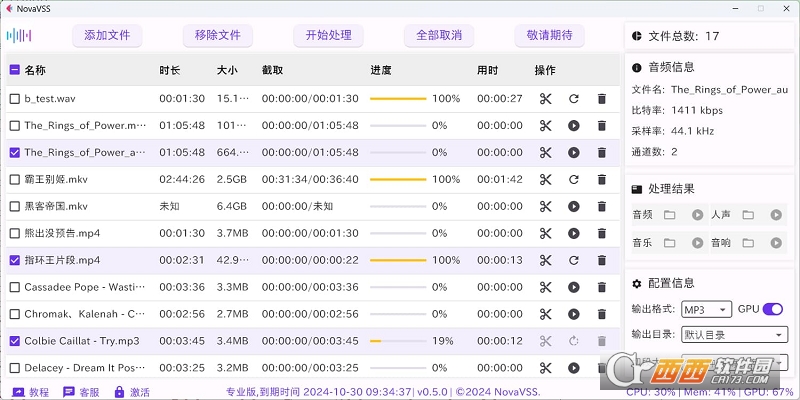Click the 激活 activation link
The width and height of the screenshot is (800, 400).
132,392
